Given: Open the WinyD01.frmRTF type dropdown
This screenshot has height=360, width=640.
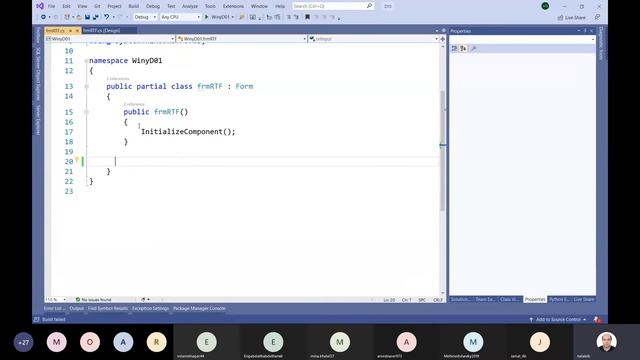Looking at the screenshot, I should tap(242, 39).
